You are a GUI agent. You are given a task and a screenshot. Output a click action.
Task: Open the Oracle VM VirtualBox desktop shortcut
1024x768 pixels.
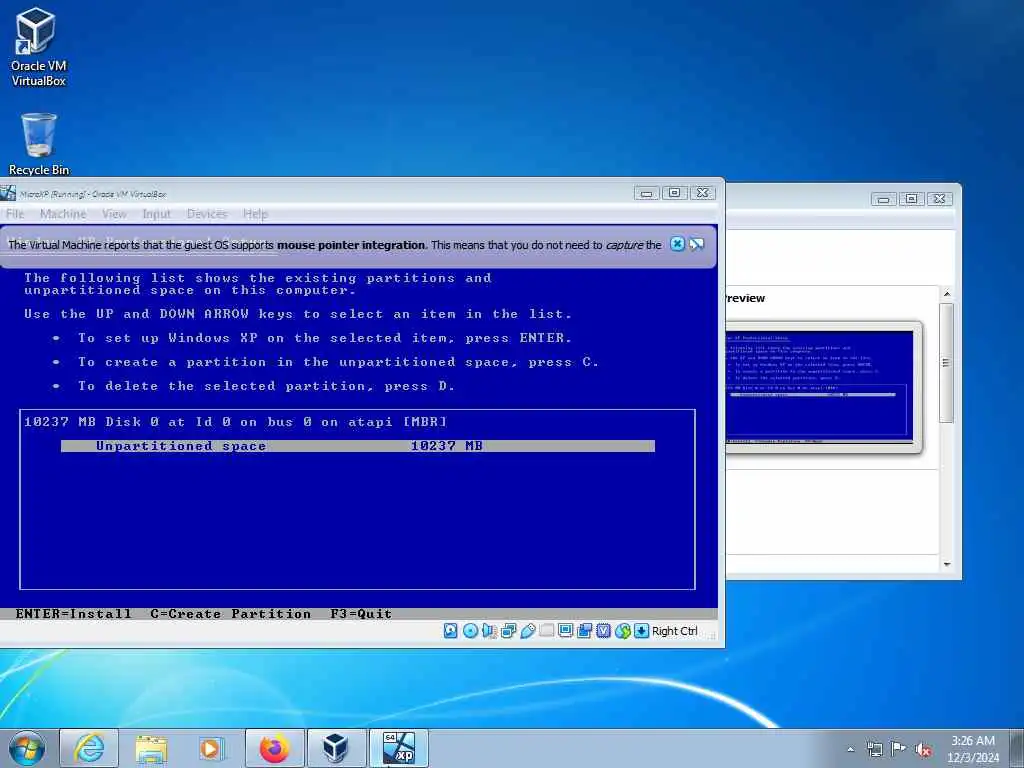[38, 47]
